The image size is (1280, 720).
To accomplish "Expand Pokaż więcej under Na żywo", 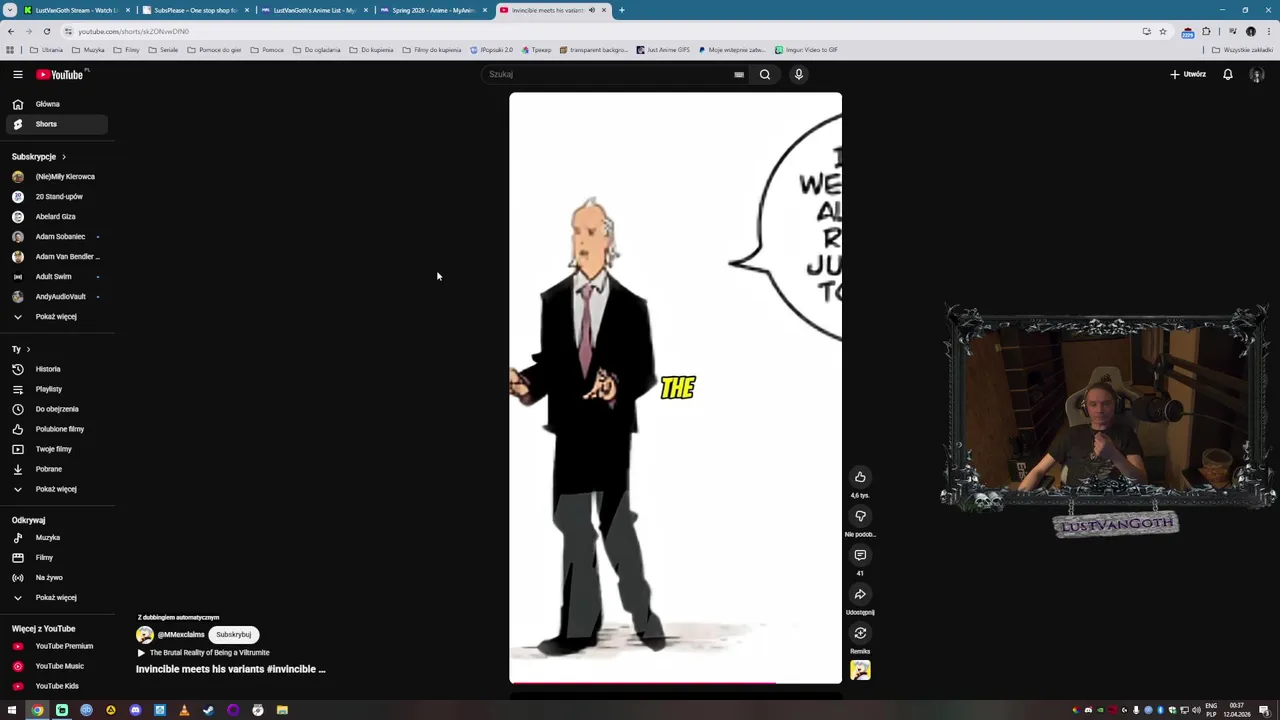I will click(x=57, y=598).
